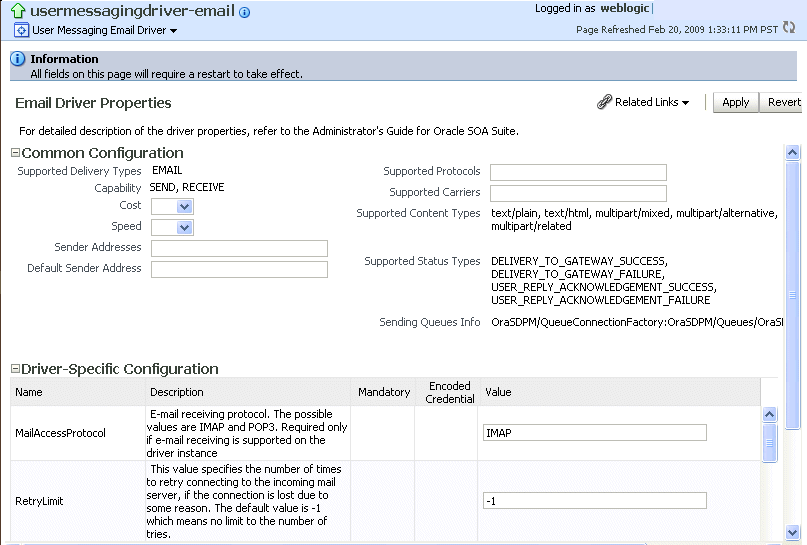
Task: Select the RetryLimit row name
Action: [x=39, y=501]
